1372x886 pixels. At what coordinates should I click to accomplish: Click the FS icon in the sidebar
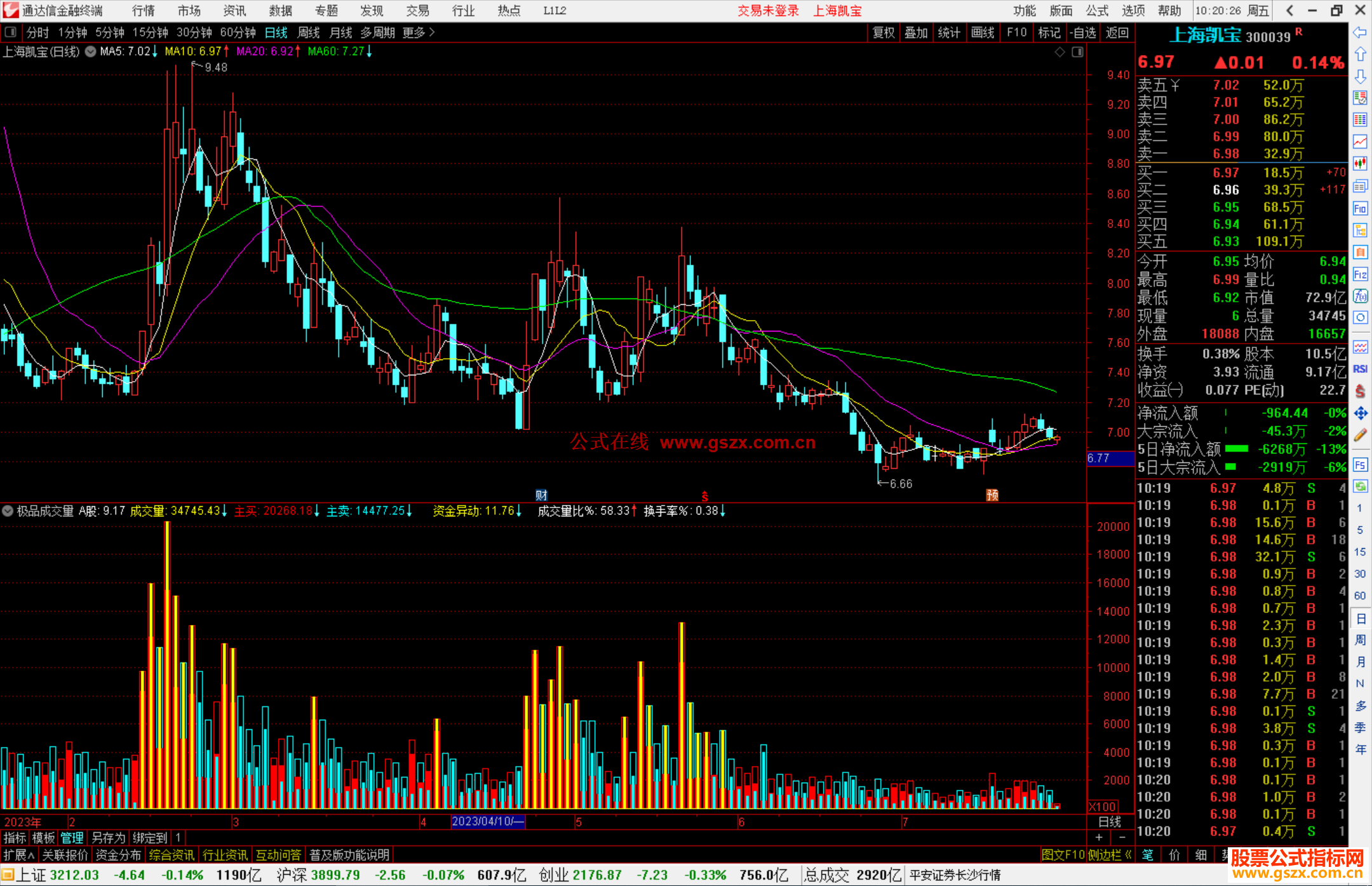(1360, 465)
